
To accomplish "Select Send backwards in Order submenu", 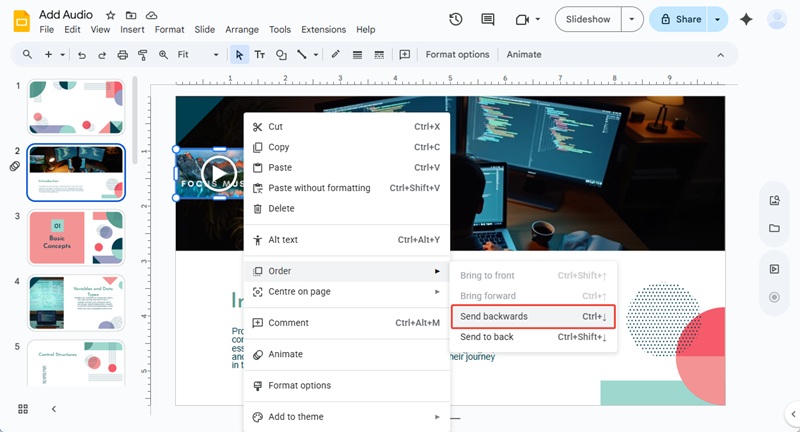I will pos(533,316).
